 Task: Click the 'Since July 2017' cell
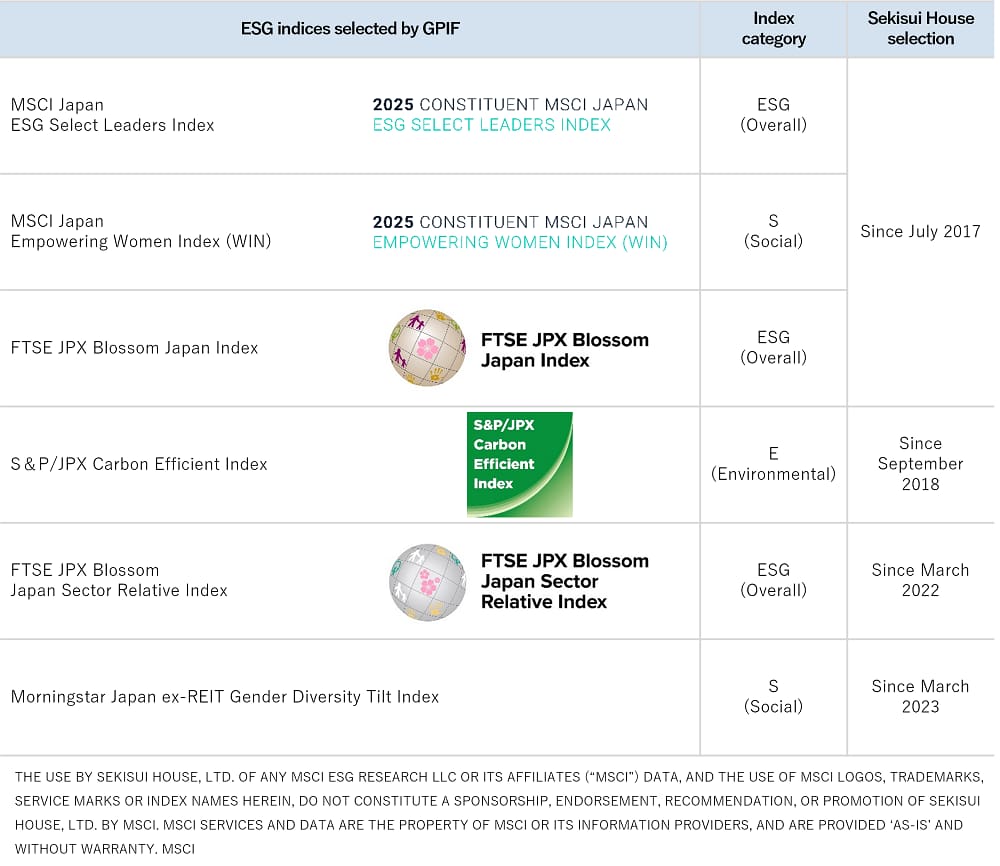(920, 232)
